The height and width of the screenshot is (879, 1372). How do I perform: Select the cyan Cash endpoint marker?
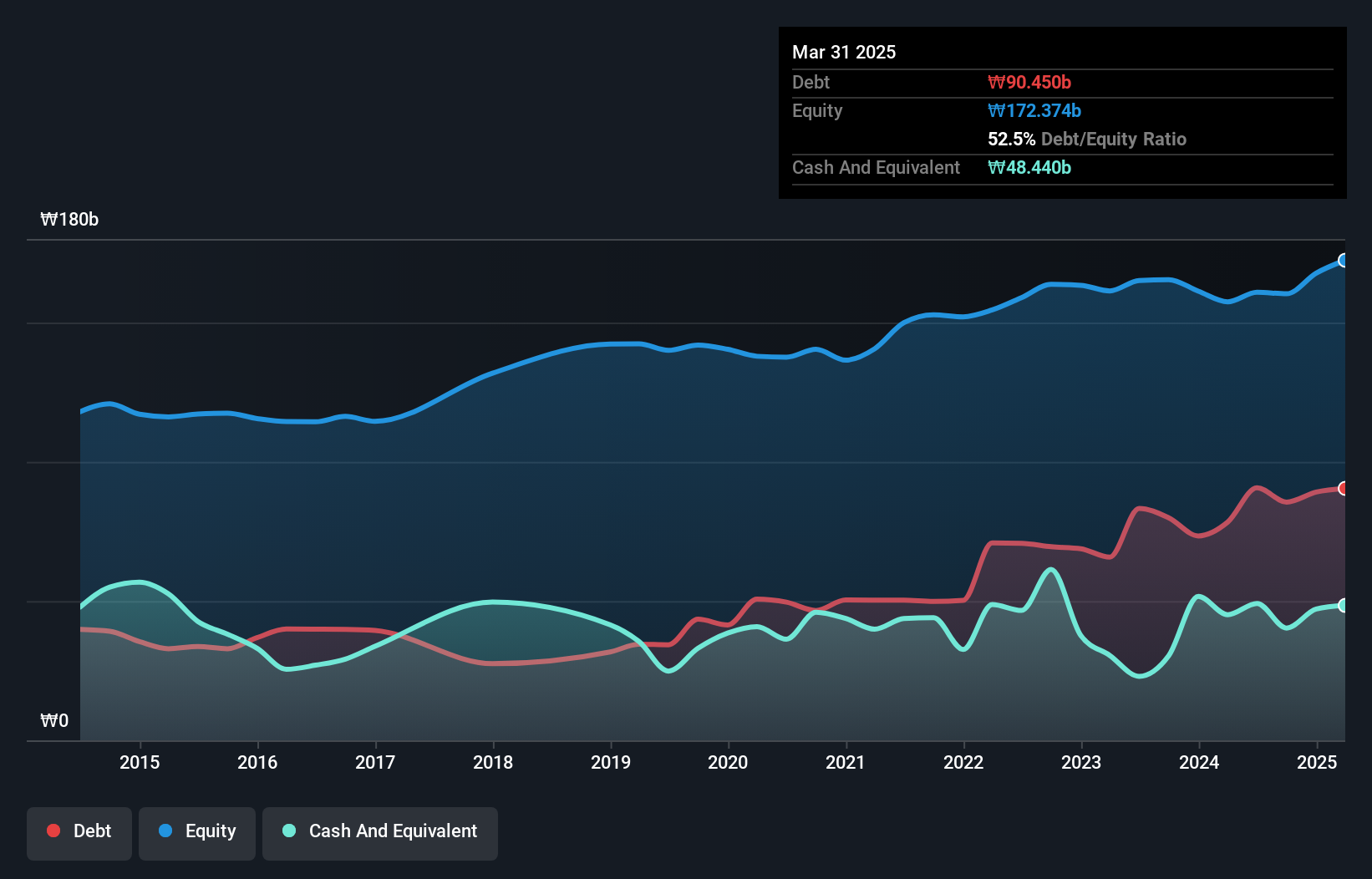coord(1343,606)
